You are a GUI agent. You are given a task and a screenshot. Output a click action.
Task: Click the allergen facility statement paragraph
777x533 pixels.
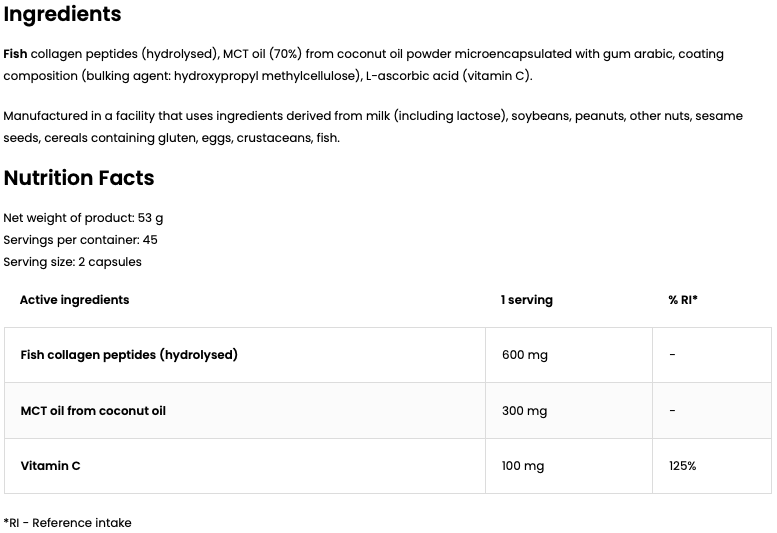(x=372, y=126)
